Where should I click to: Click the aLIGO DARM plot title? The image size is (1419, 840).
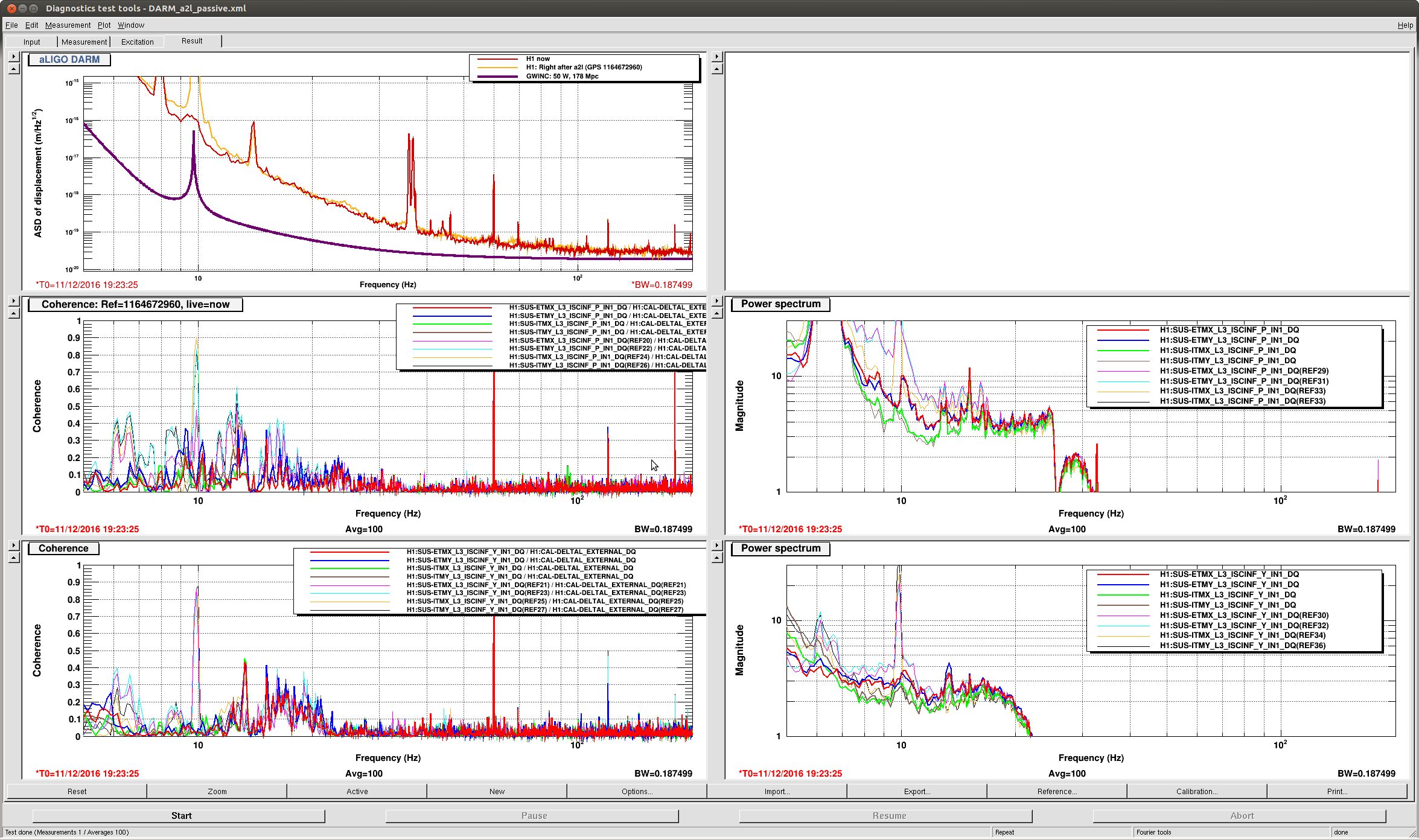(x=69, y=60)
